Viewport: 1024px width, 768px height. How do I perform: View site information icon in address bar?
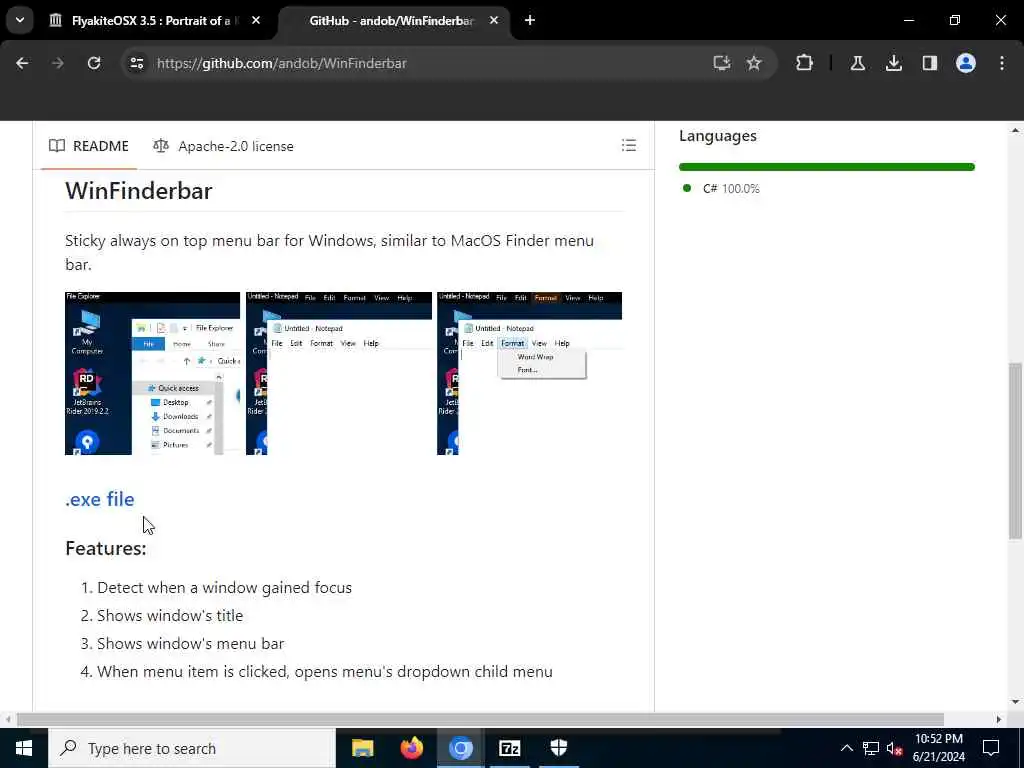point(136,63)
